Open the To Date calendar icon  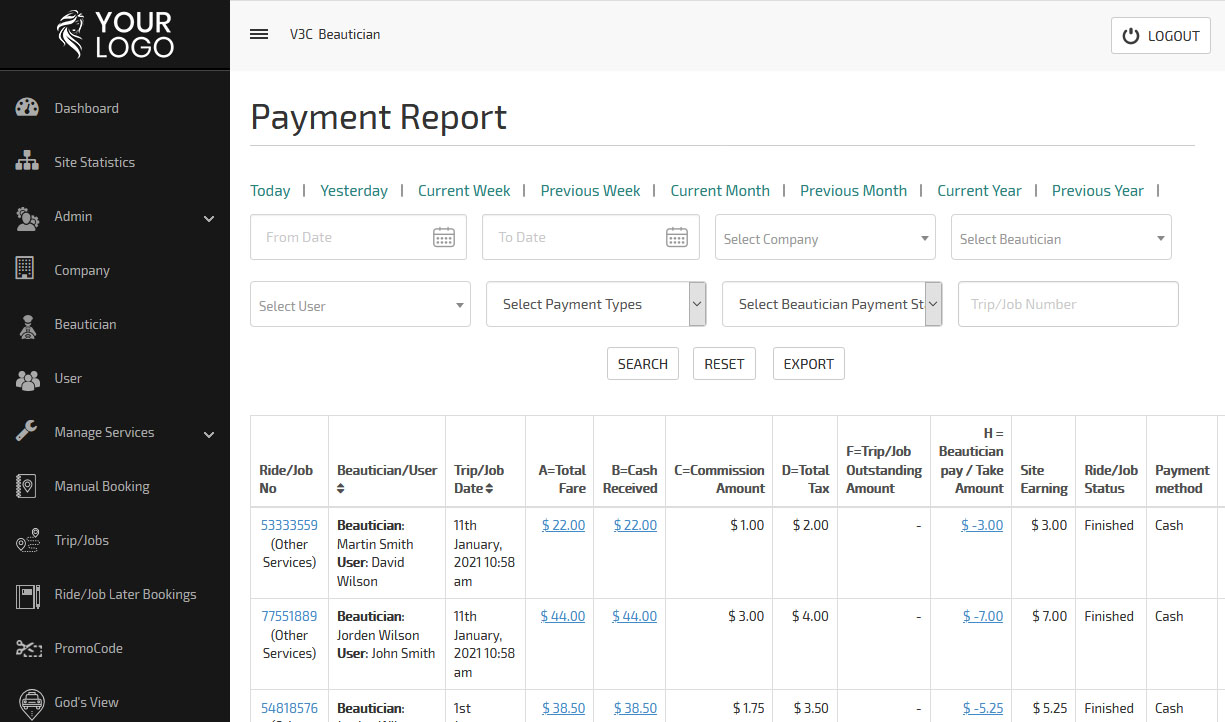pos(677,237)
